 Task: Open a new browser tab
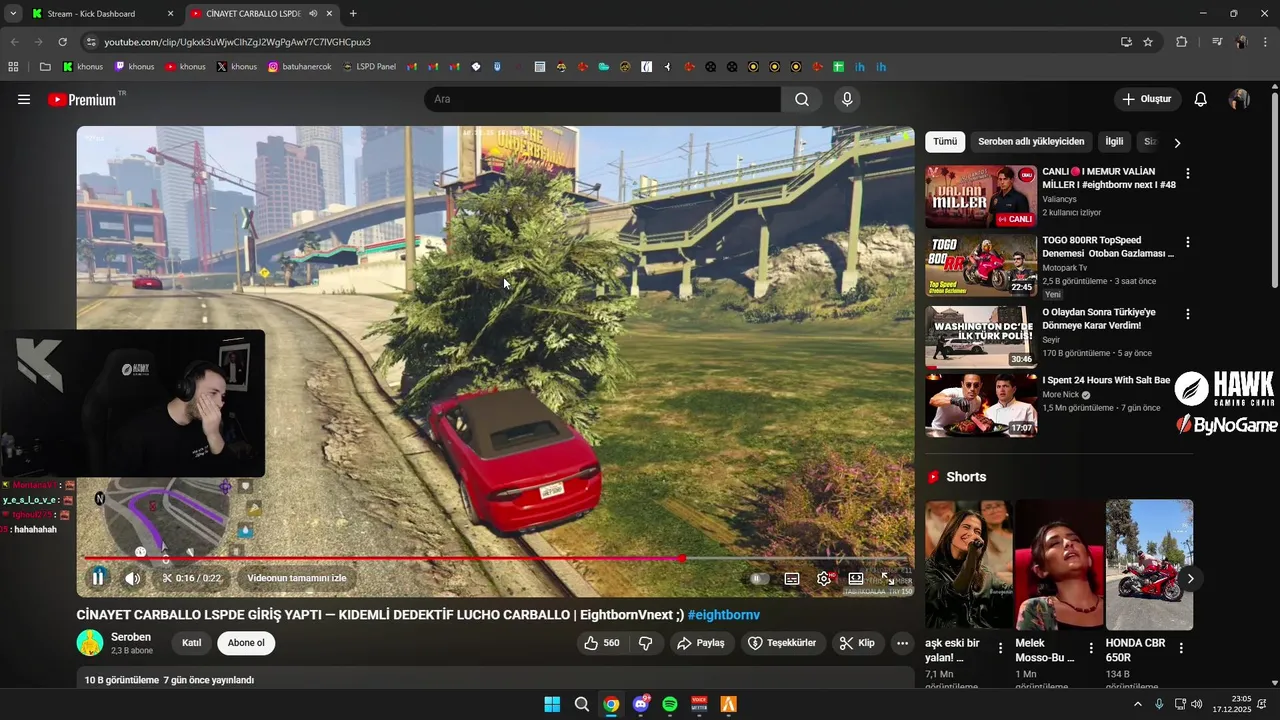click(x=353, y=14)
